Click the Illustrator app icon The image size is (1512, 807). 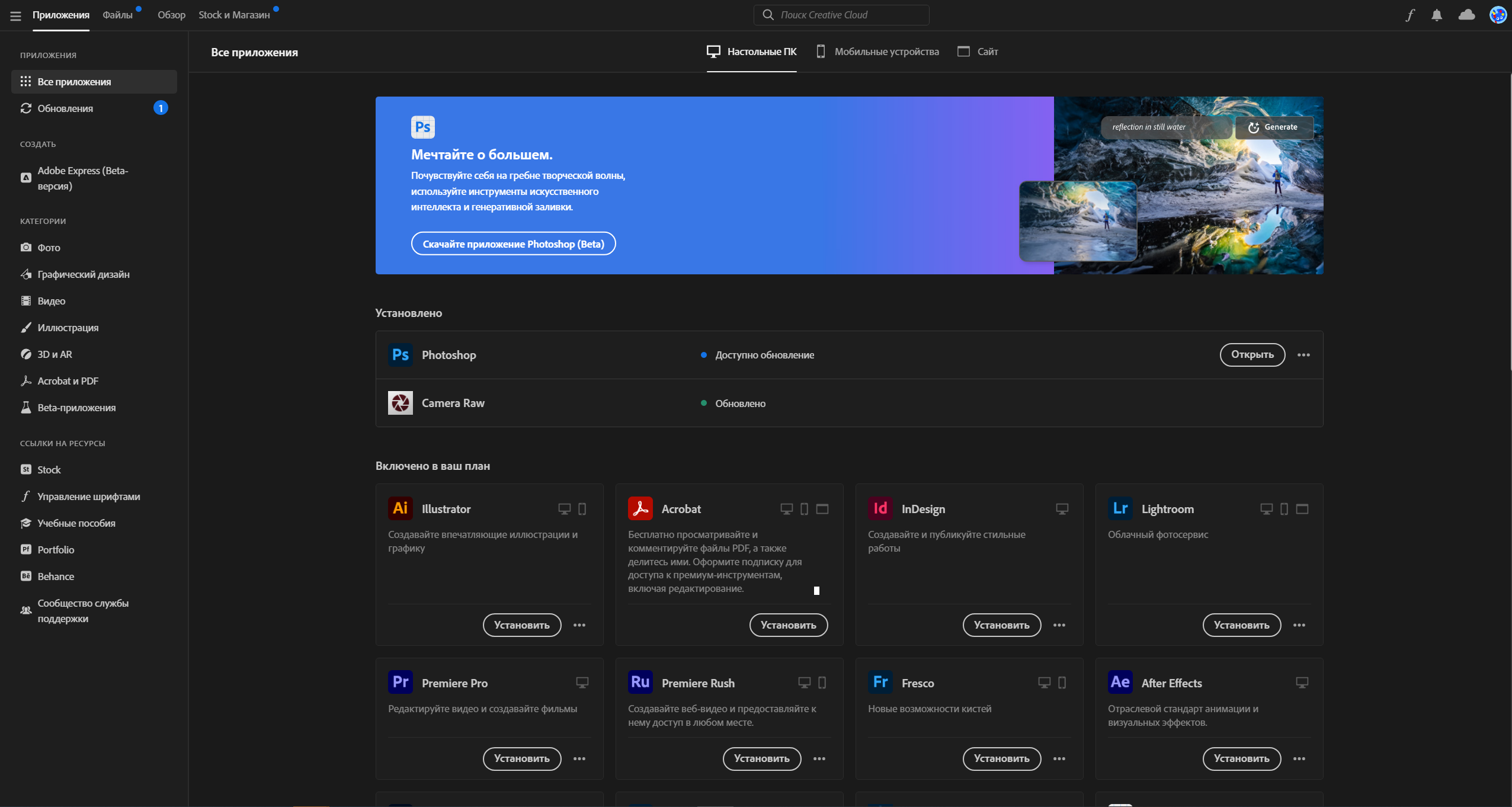[x=401, y=508]
